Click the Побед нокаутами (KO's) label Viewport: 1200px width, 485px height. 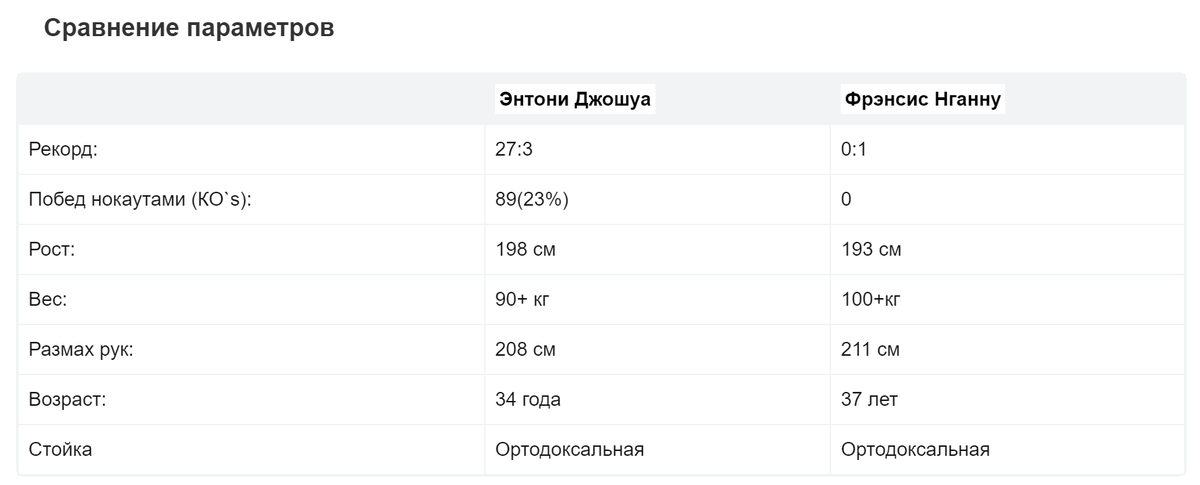(139, 200)
